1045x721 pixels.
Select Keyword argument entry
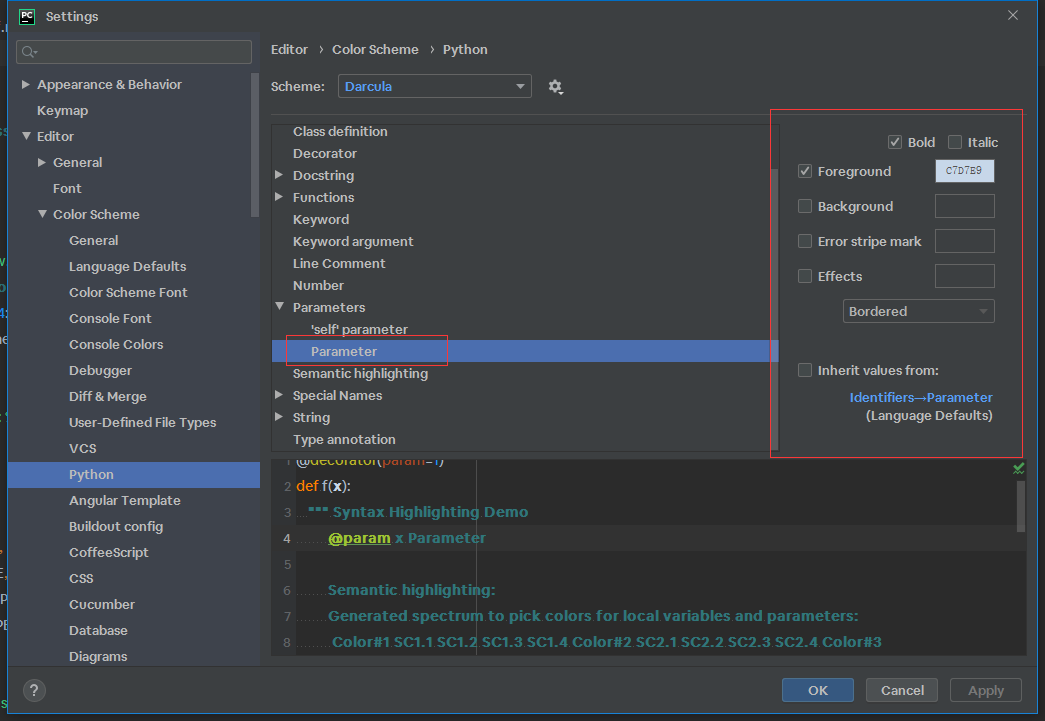pos(353,241)
